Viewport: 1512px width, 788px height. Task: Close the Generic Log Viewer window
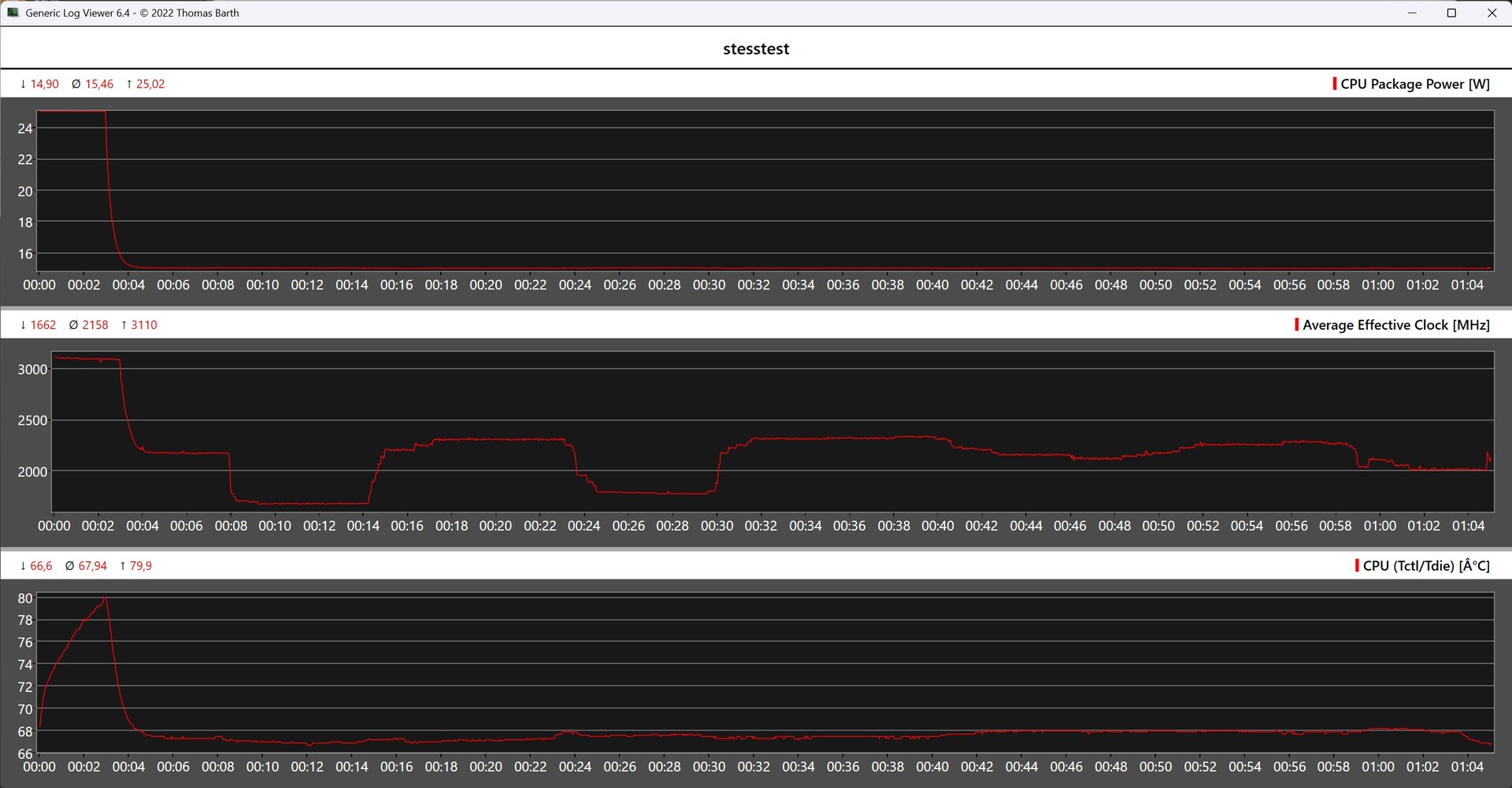point(1492,13)
